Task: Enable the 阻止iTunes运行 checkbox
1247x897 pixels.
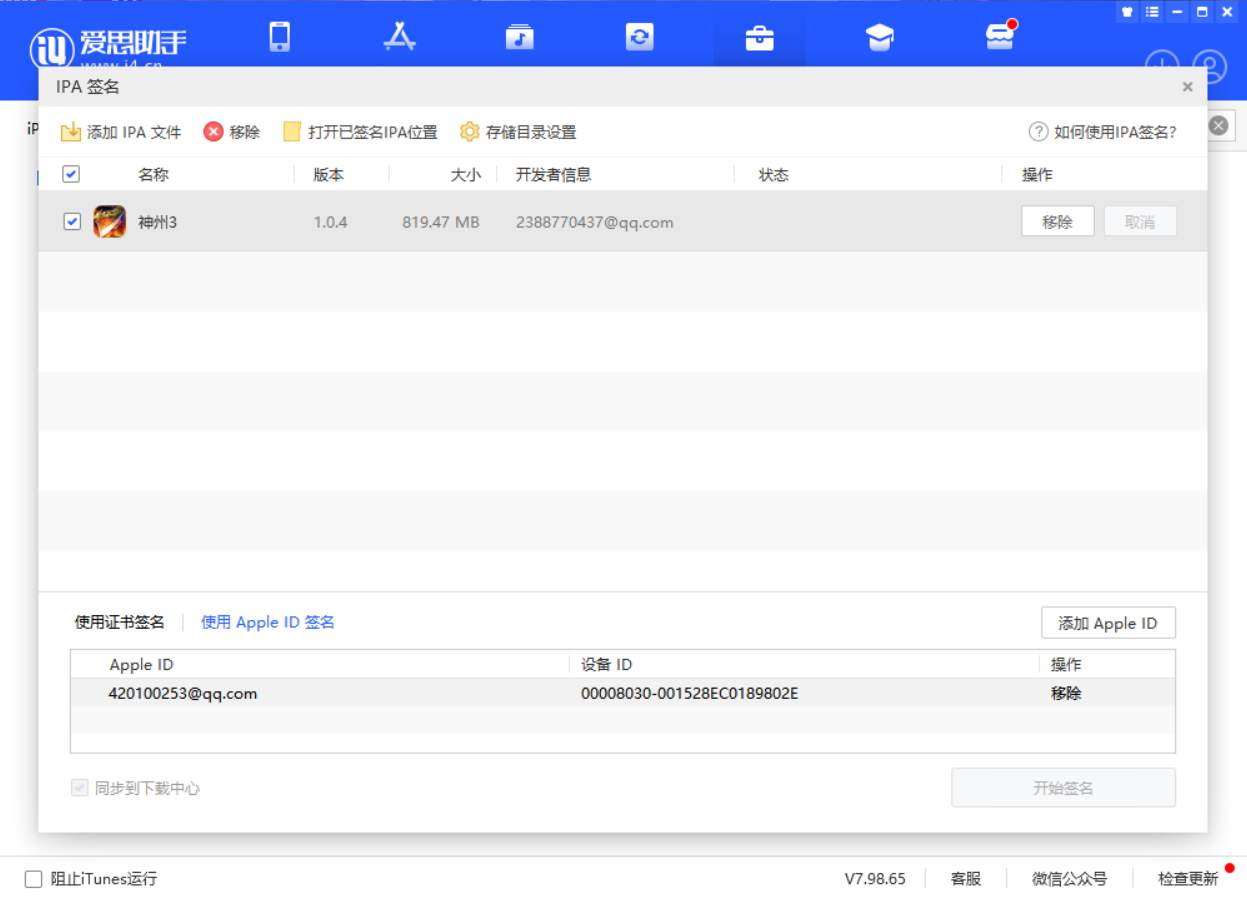Action: (x=34, y=879)
